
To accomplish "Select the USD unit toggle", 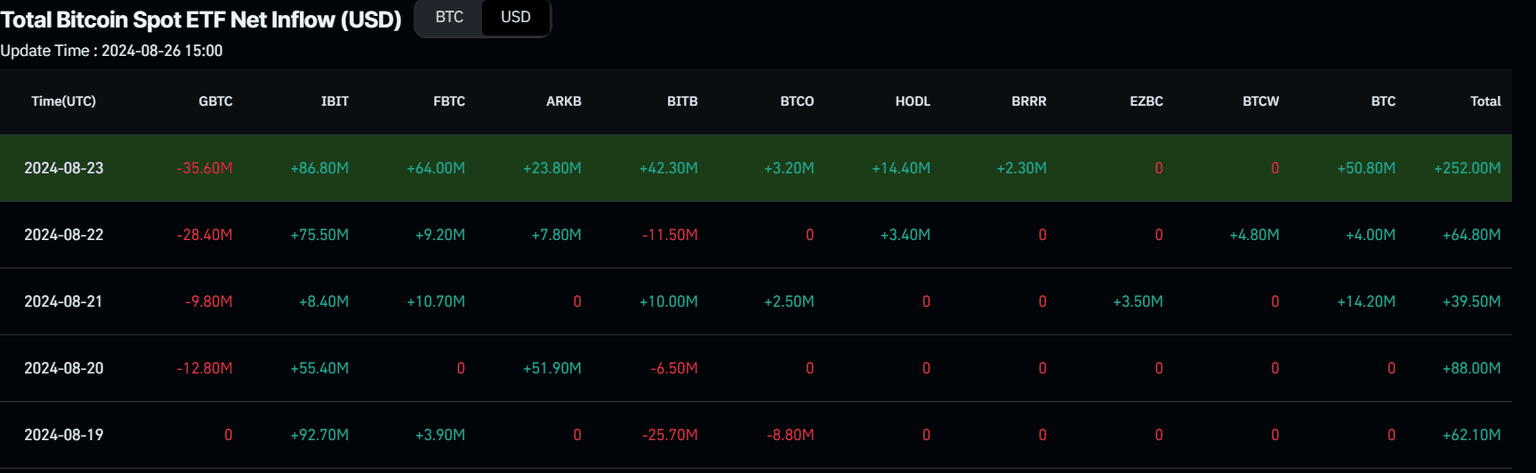I will 515,18.
